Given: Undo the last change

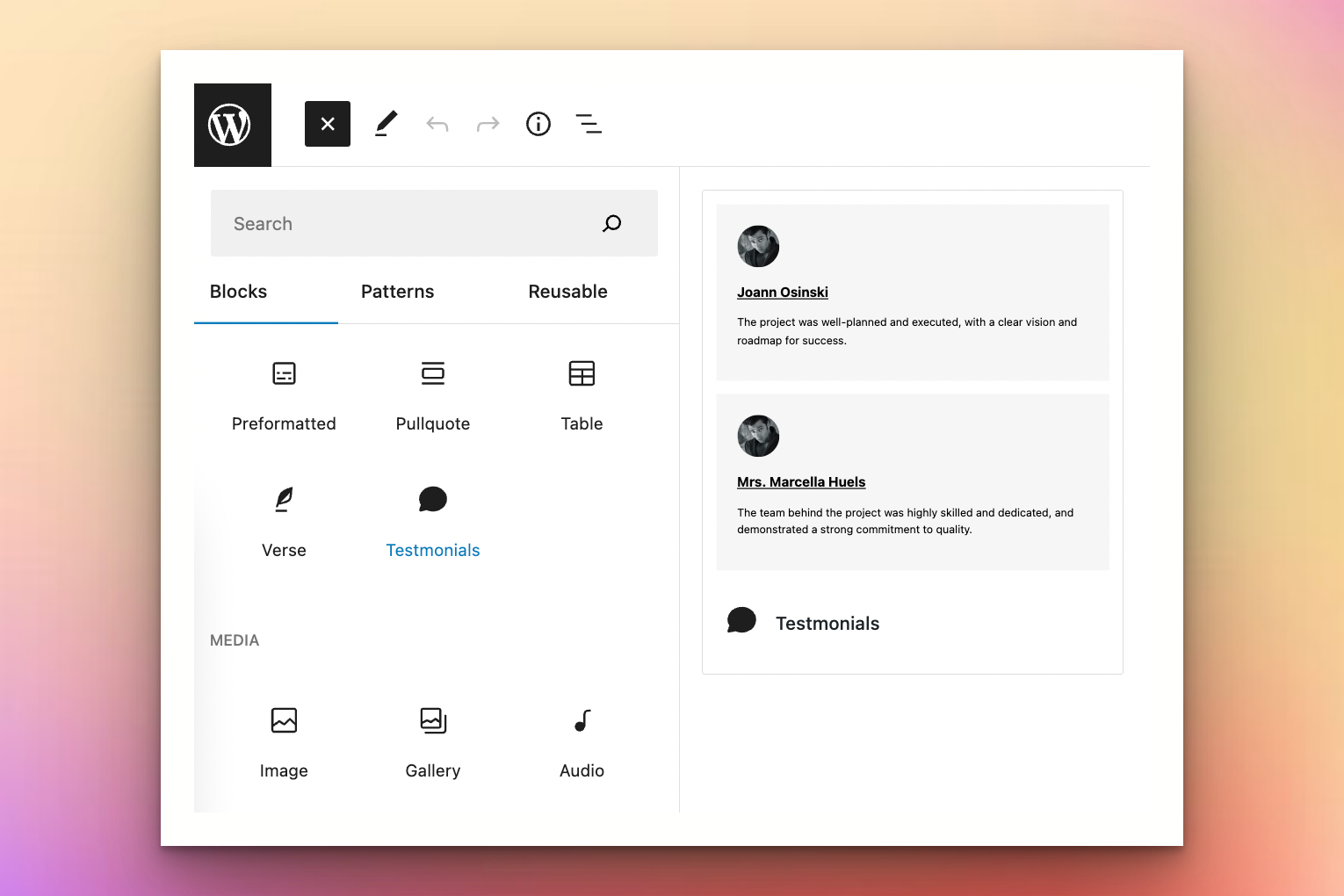Looking at the screenshot, I should click(437, 124).
